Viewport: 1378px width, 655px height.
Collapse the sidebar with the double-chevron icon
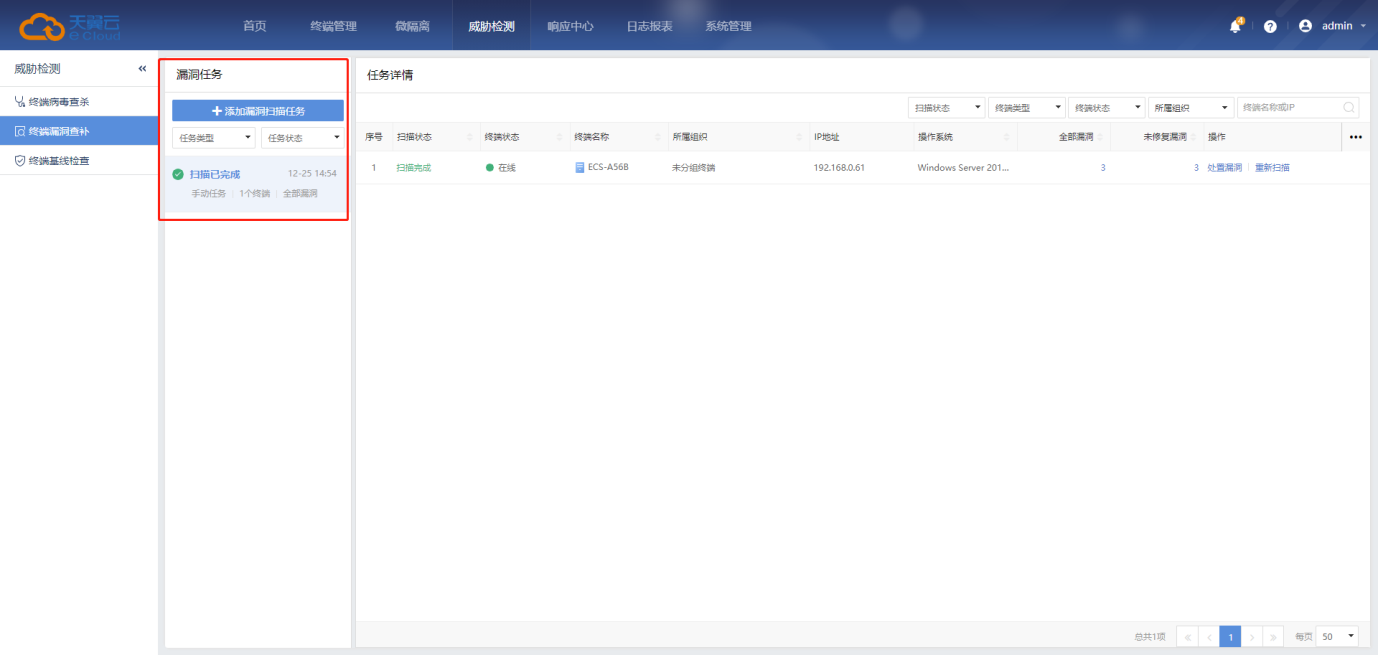(142, 69)
